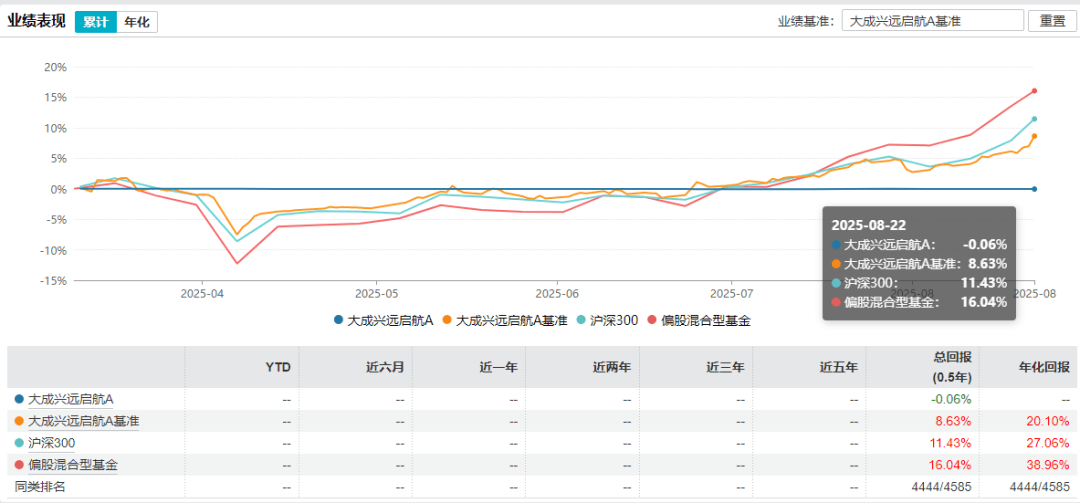
Task: Click the red endpoint dot of 偏股混合型基金 line
Action: pyautogui.click(x=1034, y=91)
